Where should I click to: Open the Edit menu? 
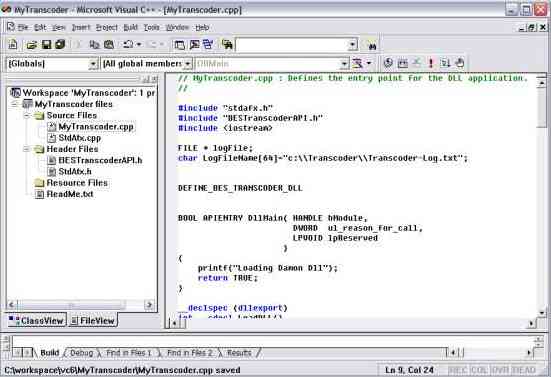click(x=40, y=27)
